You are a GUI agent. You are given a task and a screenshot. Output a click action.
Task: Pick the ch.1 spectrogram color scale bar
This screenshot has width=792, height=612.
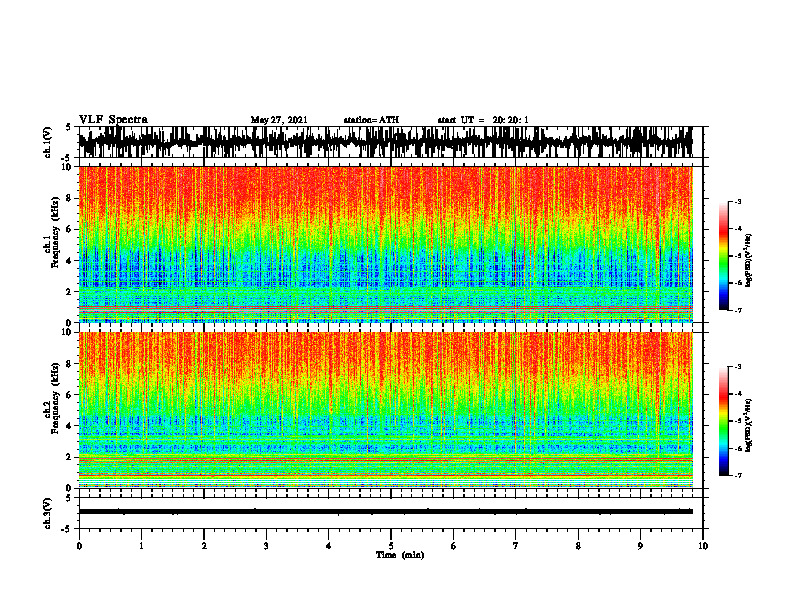point(723,256)
